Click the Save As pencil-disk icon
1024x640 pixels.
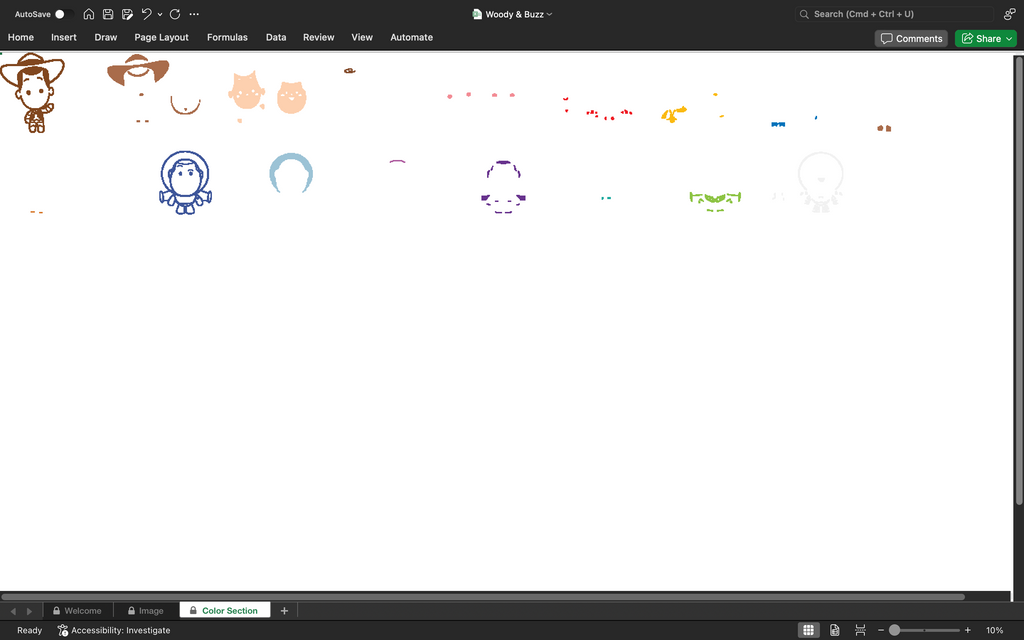[x=127, y=14]
